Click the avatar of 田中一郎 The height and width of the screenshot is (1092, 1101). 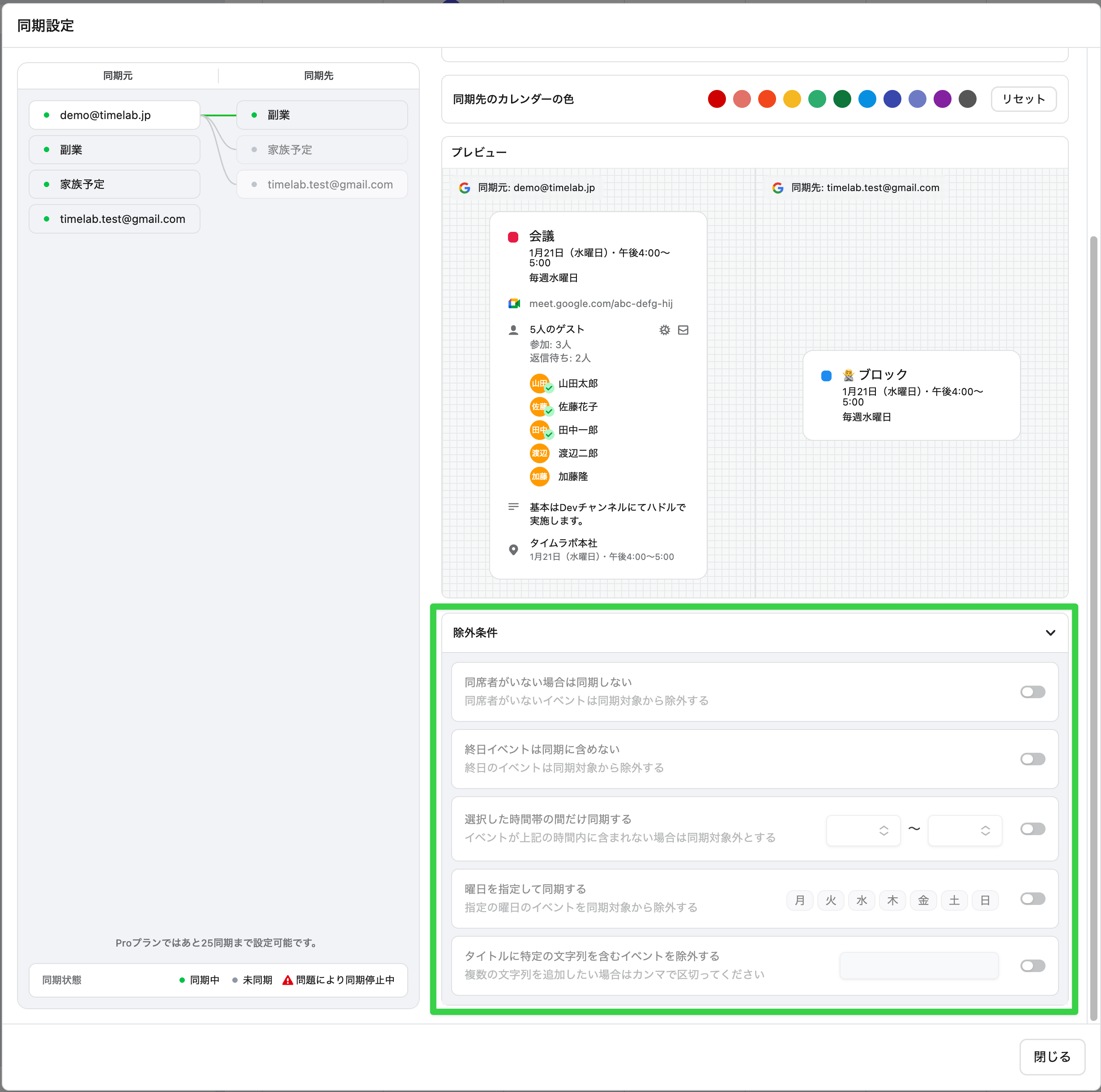pyautogui.click(x=540, y=430)
